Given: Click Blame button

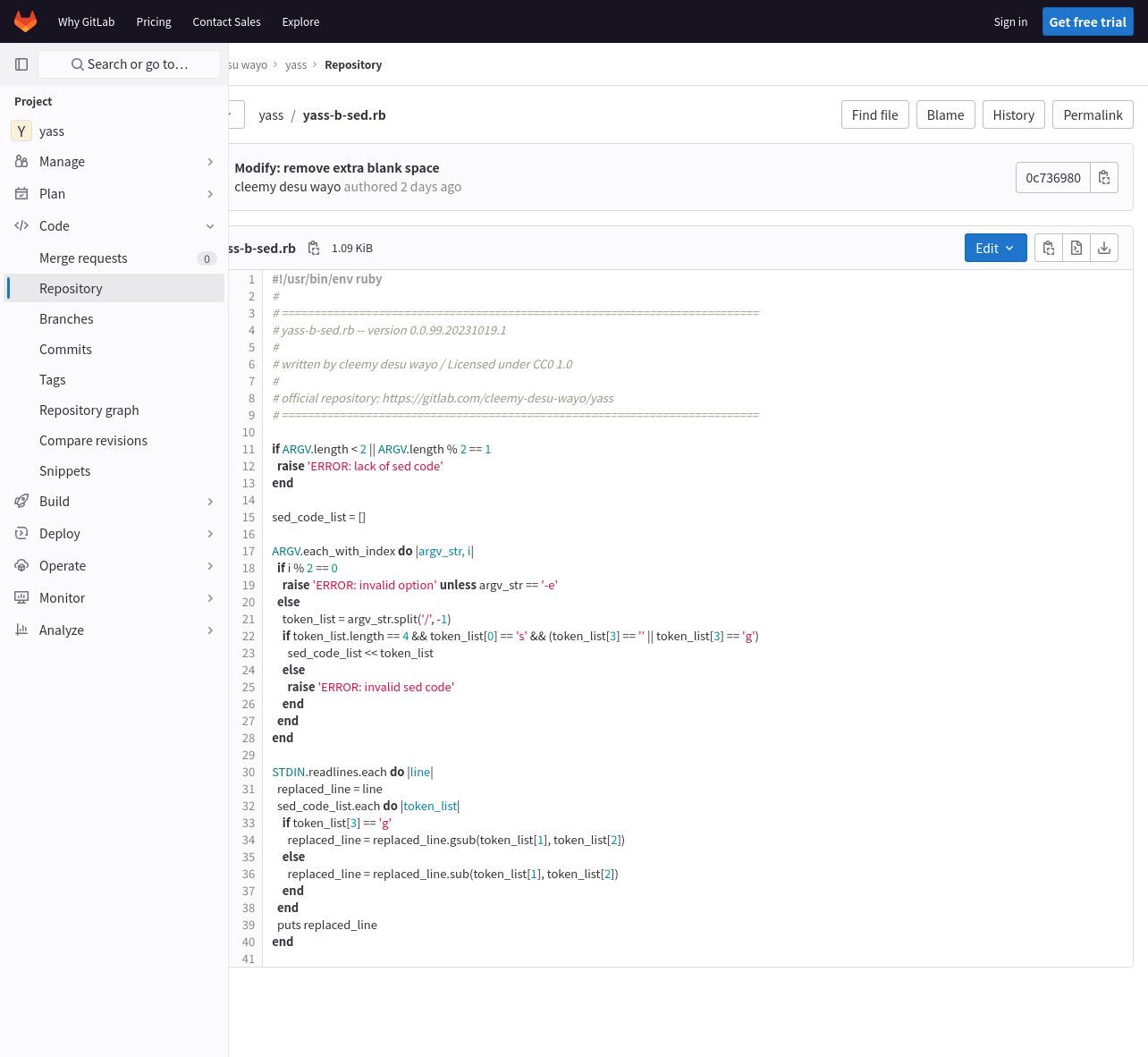Looking at the screenshot, I should 945,114.
